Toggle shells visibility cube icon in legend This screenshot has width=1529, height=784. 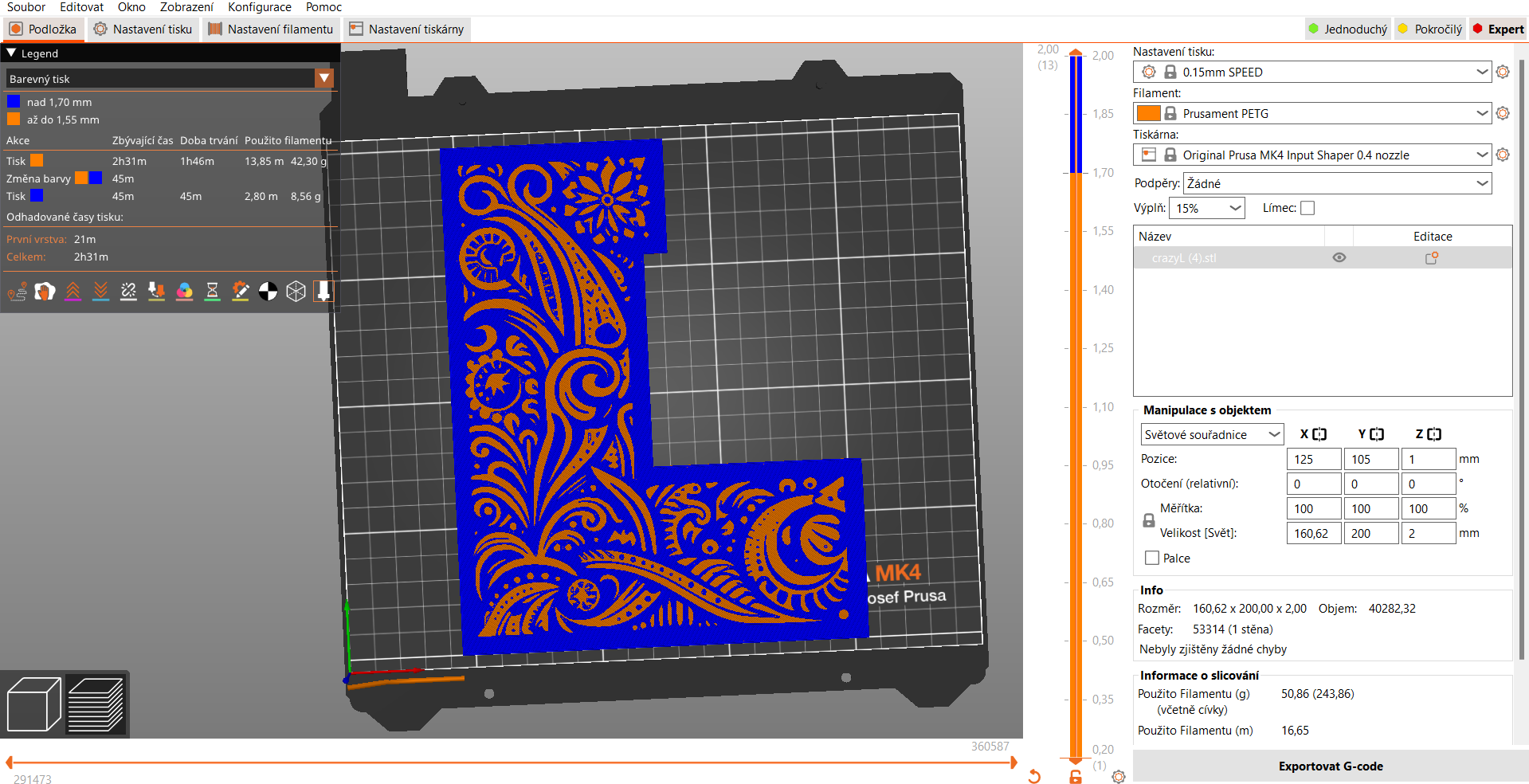pos(296,292)
